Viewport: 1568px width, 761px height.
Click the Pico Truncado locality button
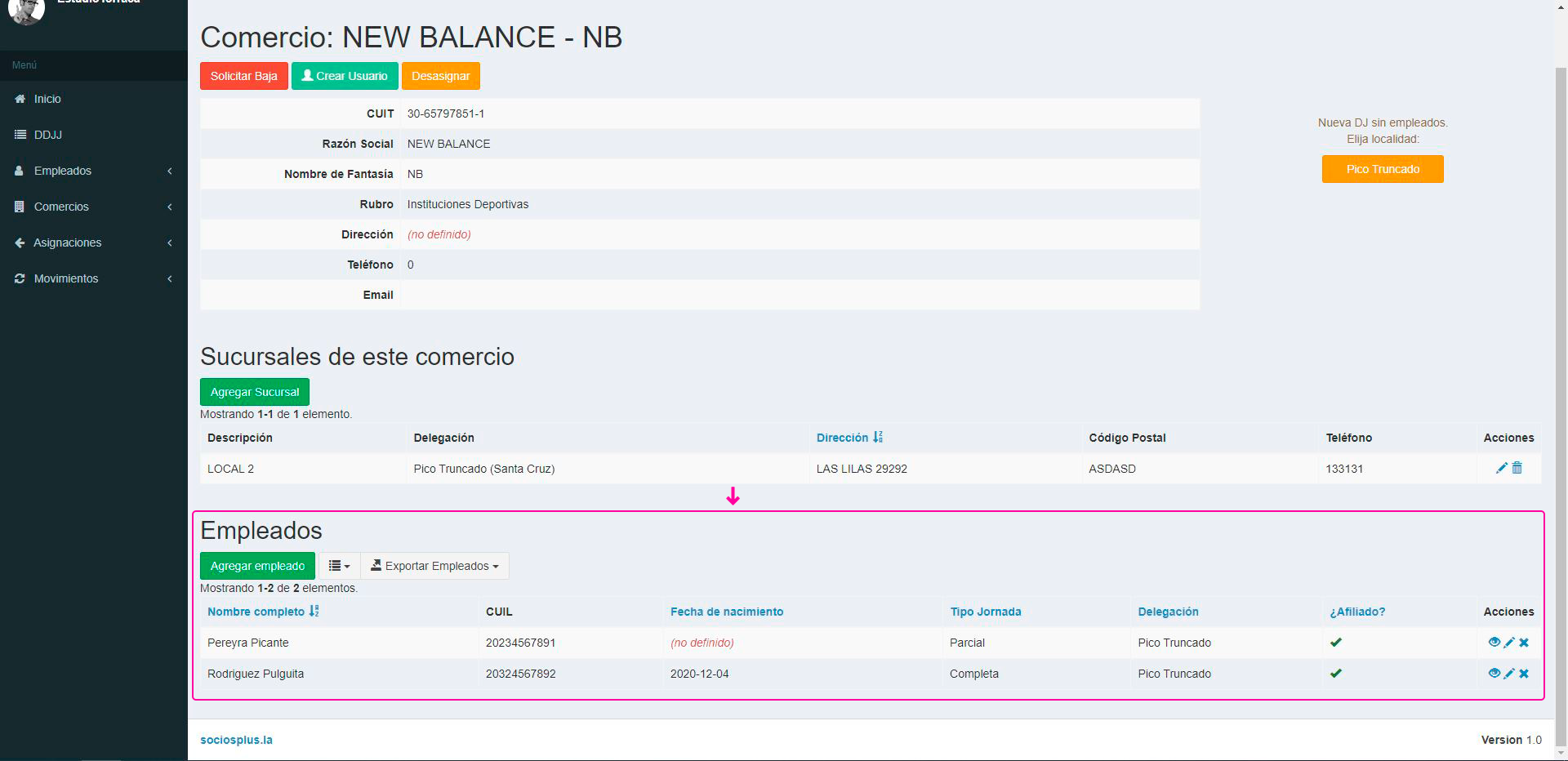click(x=1383, y=169)
